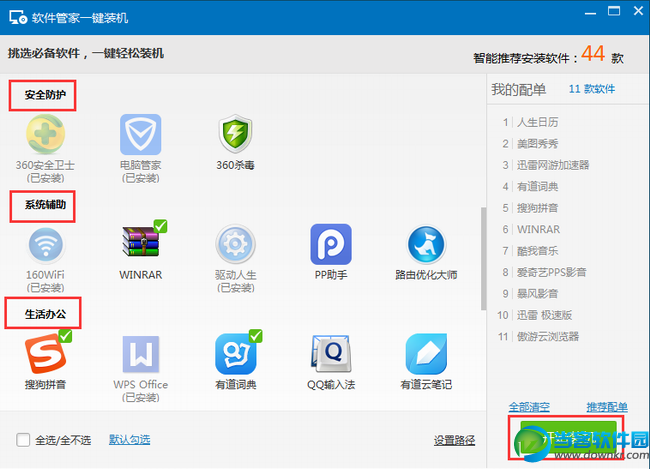
Task: Click the WINRAR books icon
Action: coord(141,241)
